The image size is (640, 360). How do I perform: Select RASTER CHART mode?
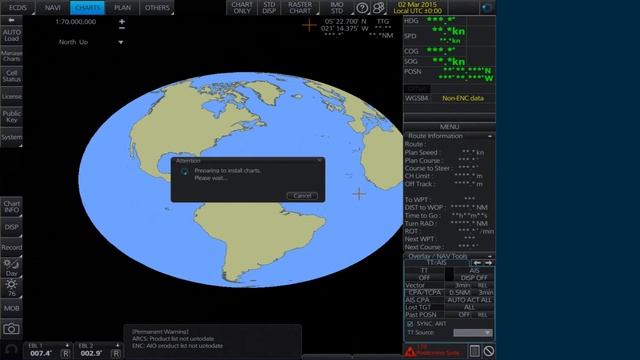[300, 8]
